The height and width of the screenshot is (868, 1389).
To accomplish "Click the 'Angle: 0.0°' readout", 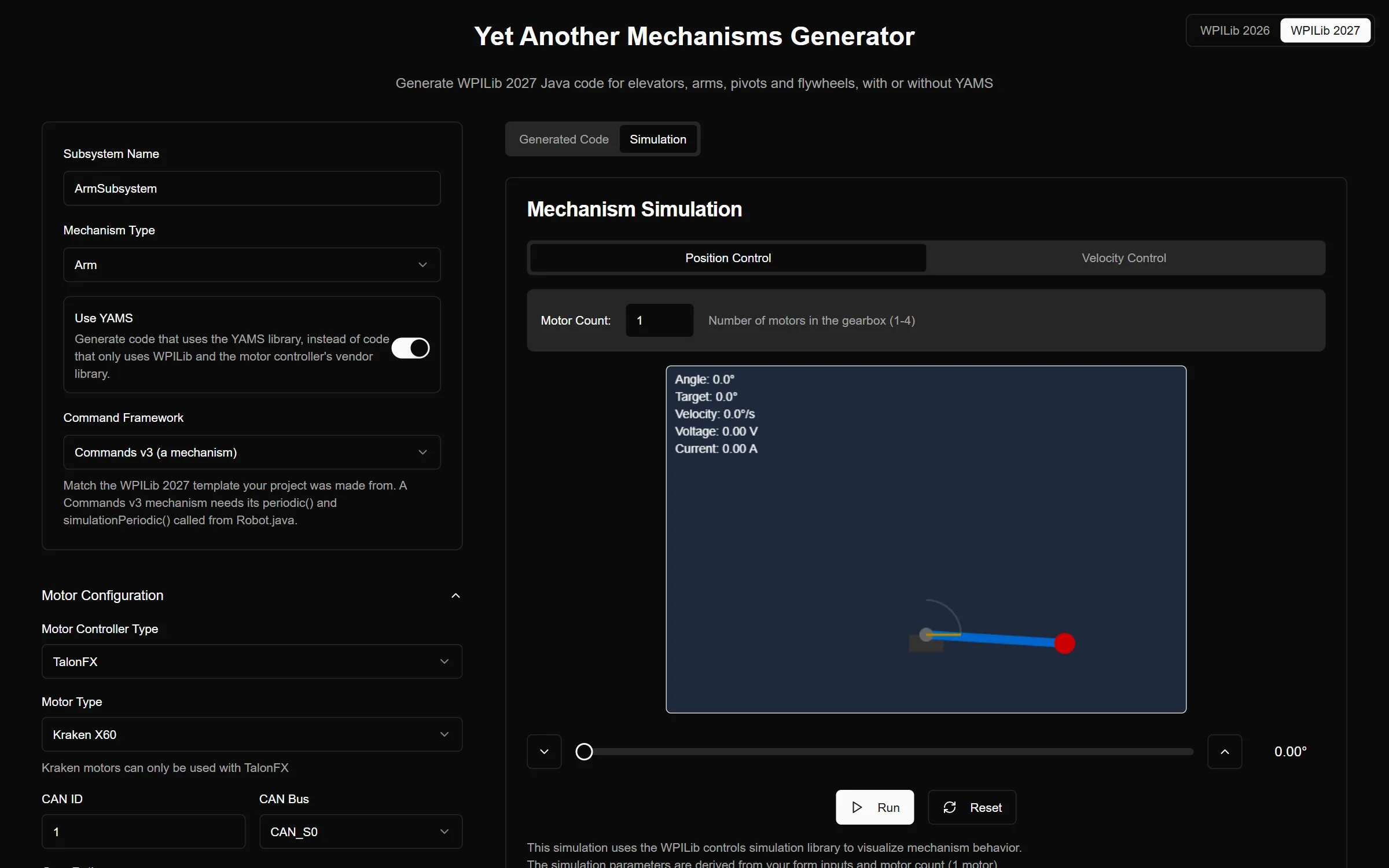I will pos(704,380).
